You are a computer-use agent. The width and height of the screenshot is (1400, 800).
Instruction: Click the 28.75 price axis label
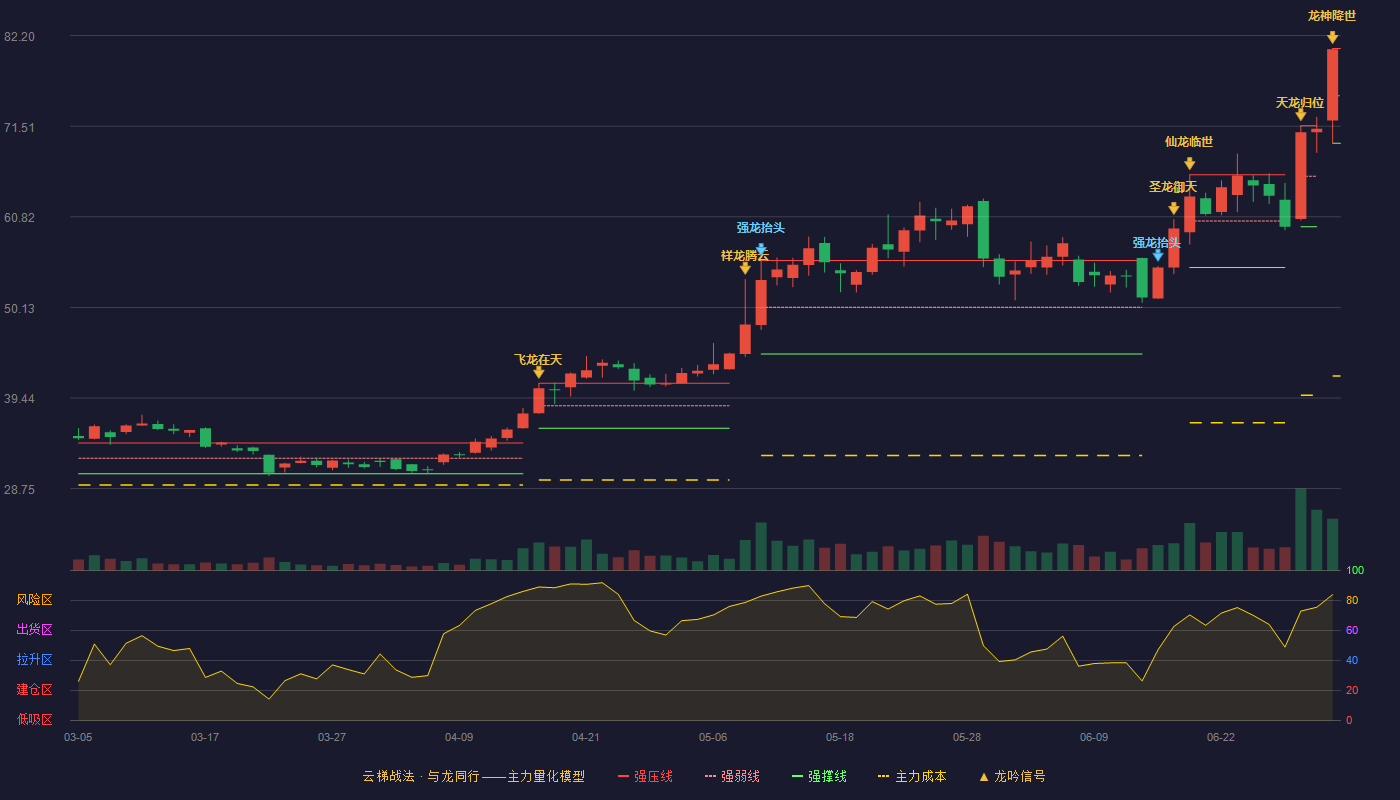(x=19, y=490)
